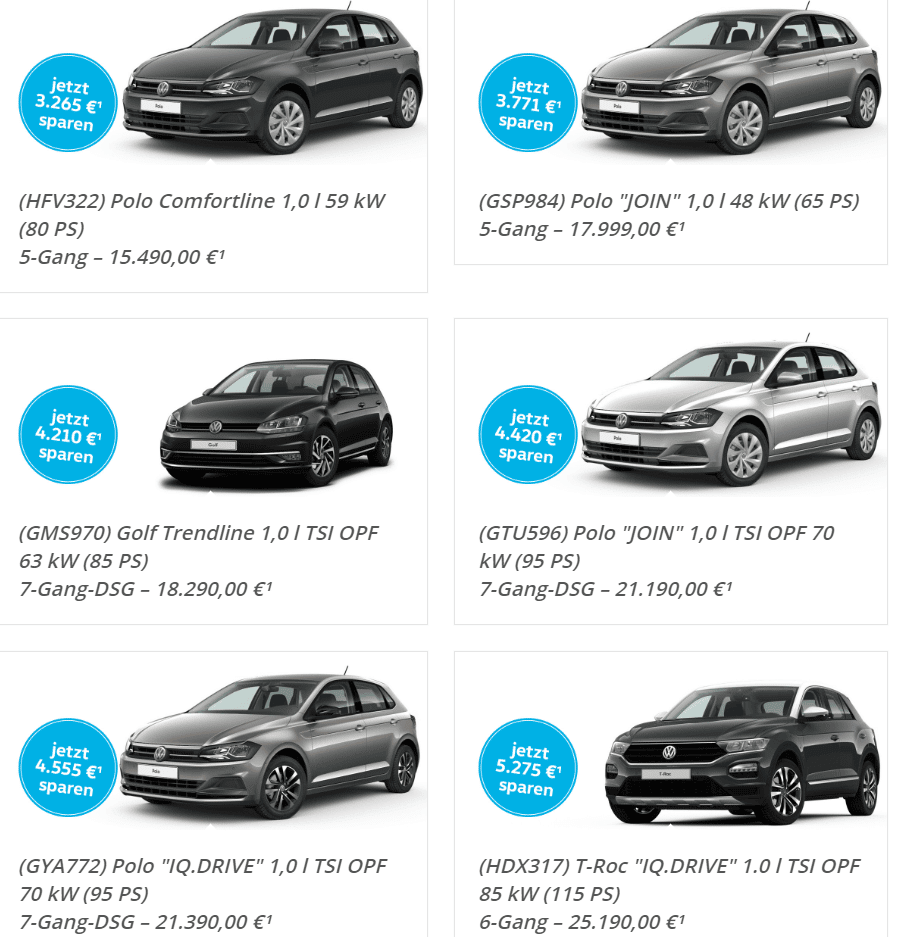
Task: Select the (GTU596) Polo JOIN offer title
Action: point(656,546)
